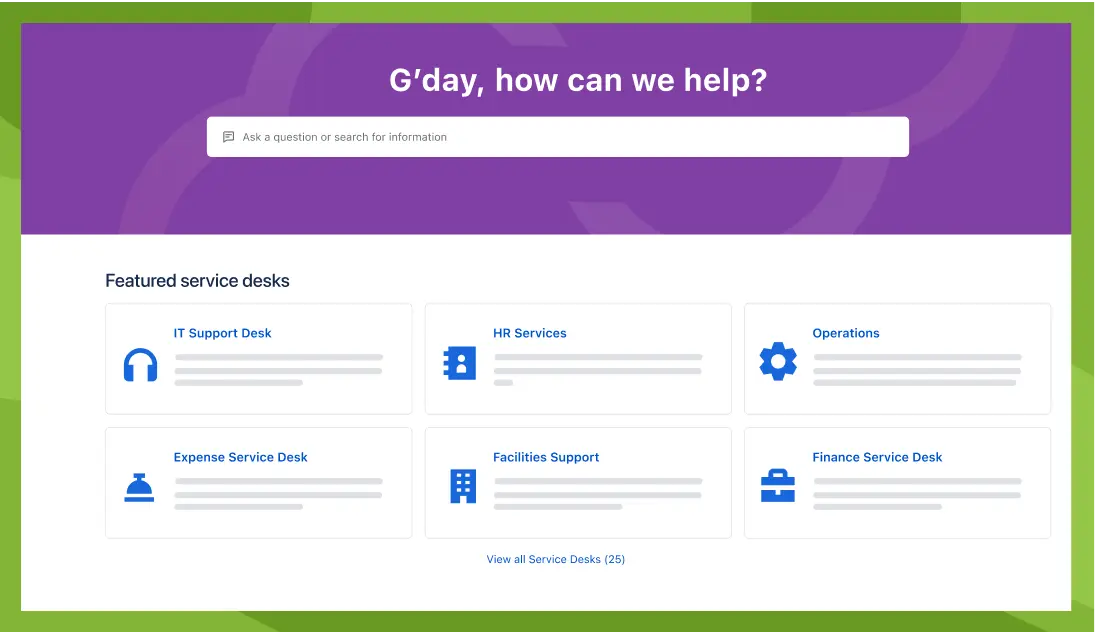The image size is (1095, 632).
Task: View all Service Desks
Action: click(x=556, y=559)
